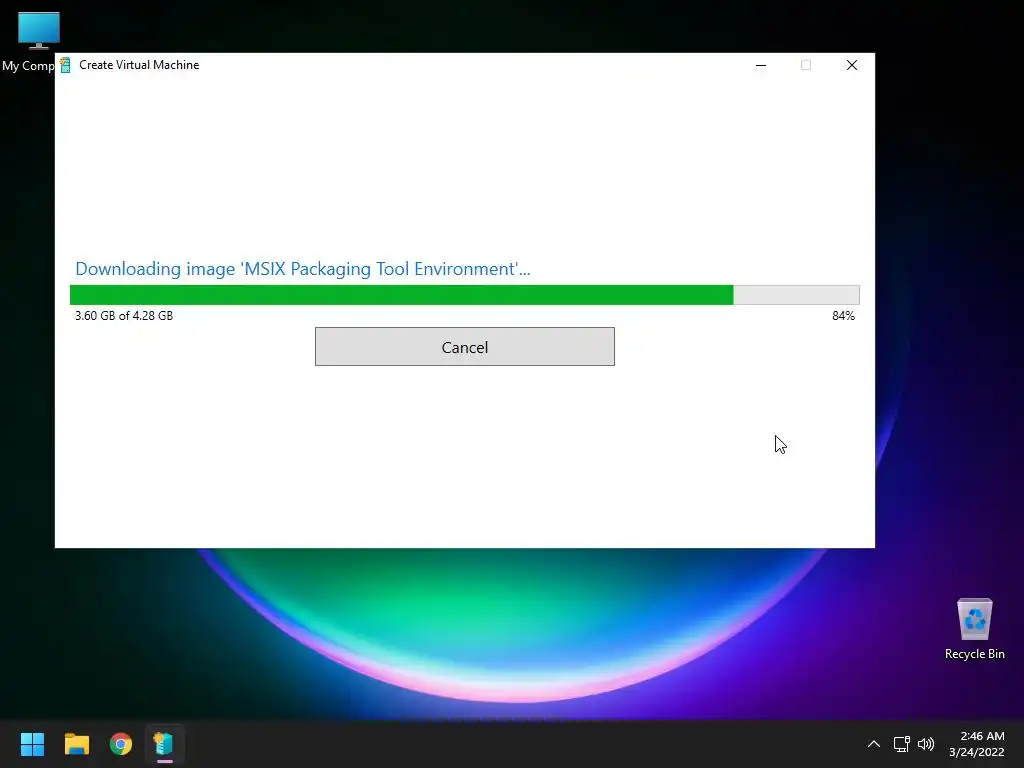Image resolution: width=1024 pixels, height=768 pixels.
Task: Click the Create Virtual Machine title icon
Action: (x=65, y=65)
